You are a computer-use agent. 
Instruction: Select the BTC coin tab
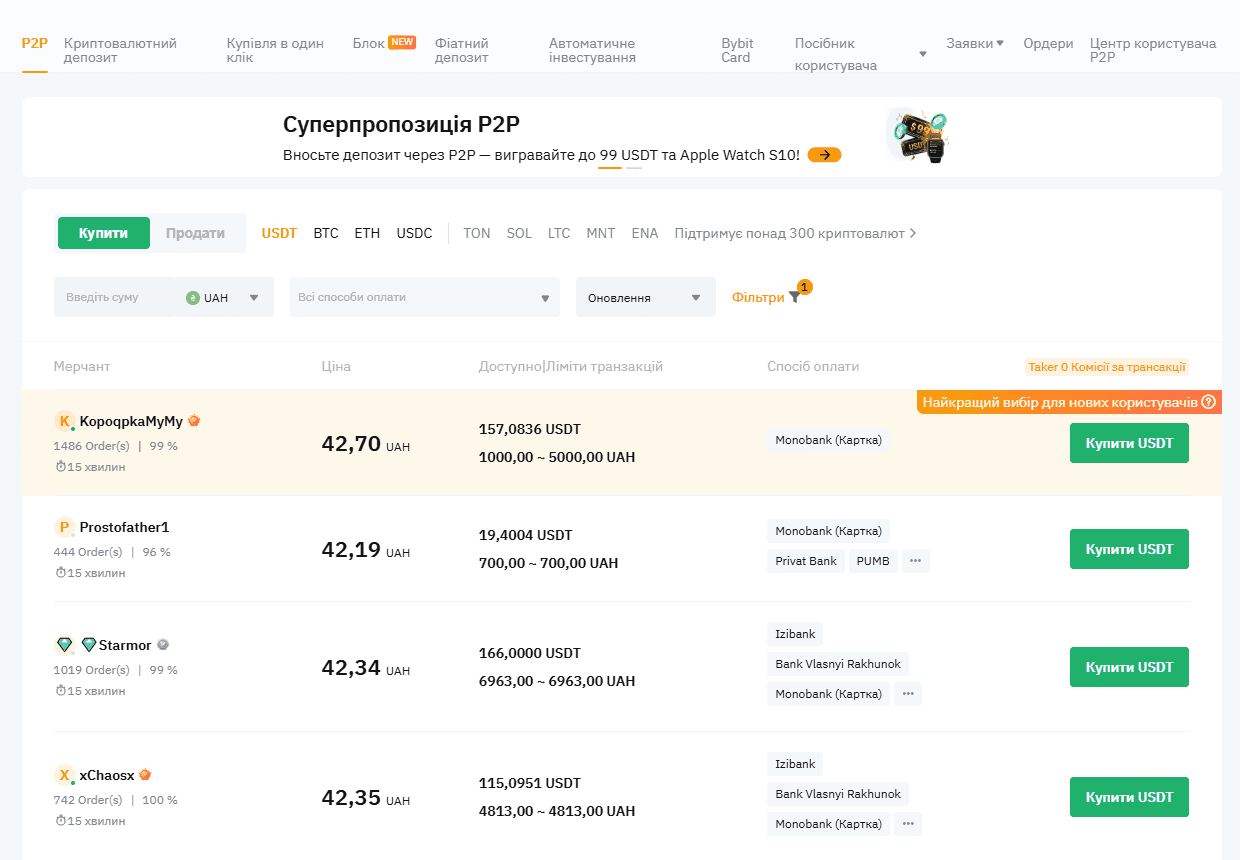(326, 233)
